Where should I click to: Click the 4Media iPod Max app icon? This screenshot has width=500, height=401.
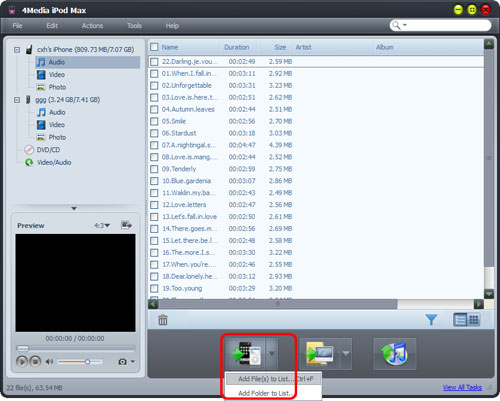click(12, 10)
